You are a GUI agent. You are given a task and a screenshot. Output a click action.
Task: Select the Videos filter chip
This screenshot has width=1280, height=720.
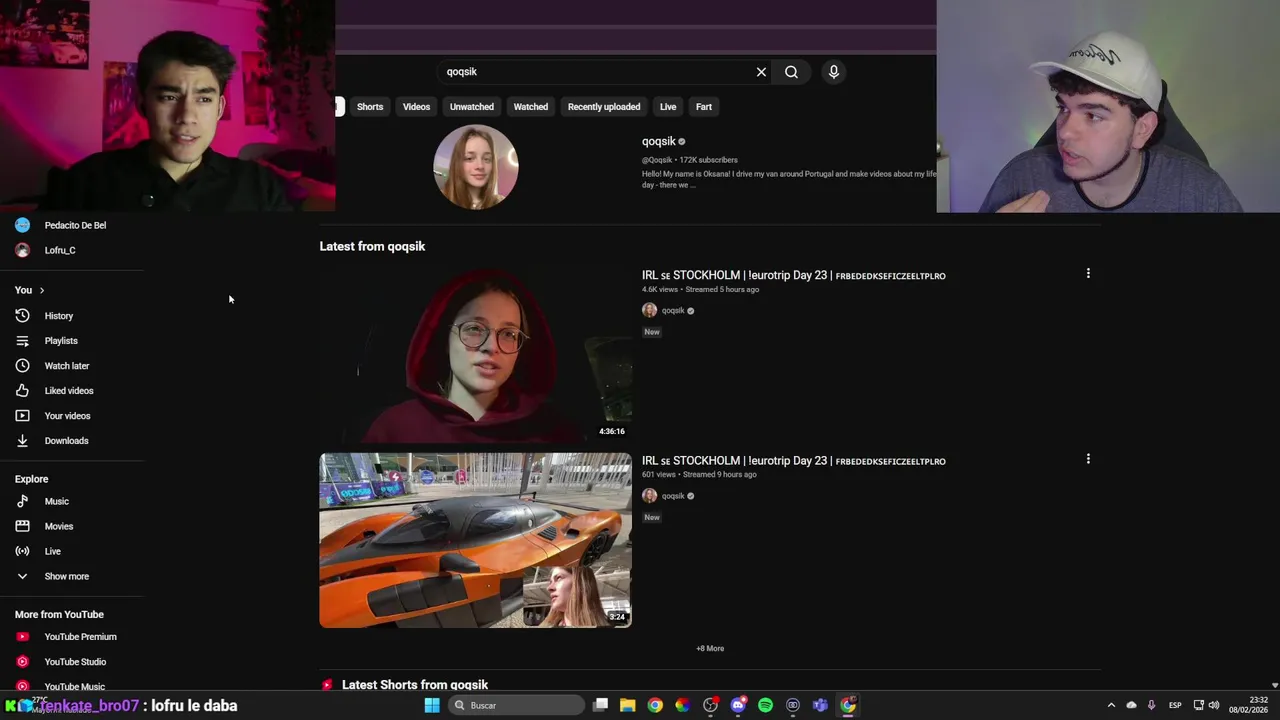pos(416,107)
